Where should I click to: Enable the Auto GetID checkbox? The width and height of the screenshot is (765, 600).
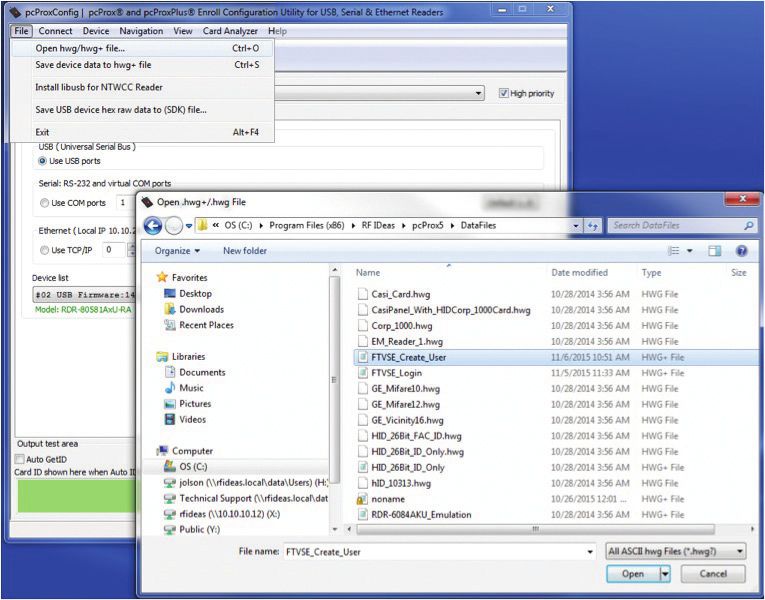click(20, 459)
